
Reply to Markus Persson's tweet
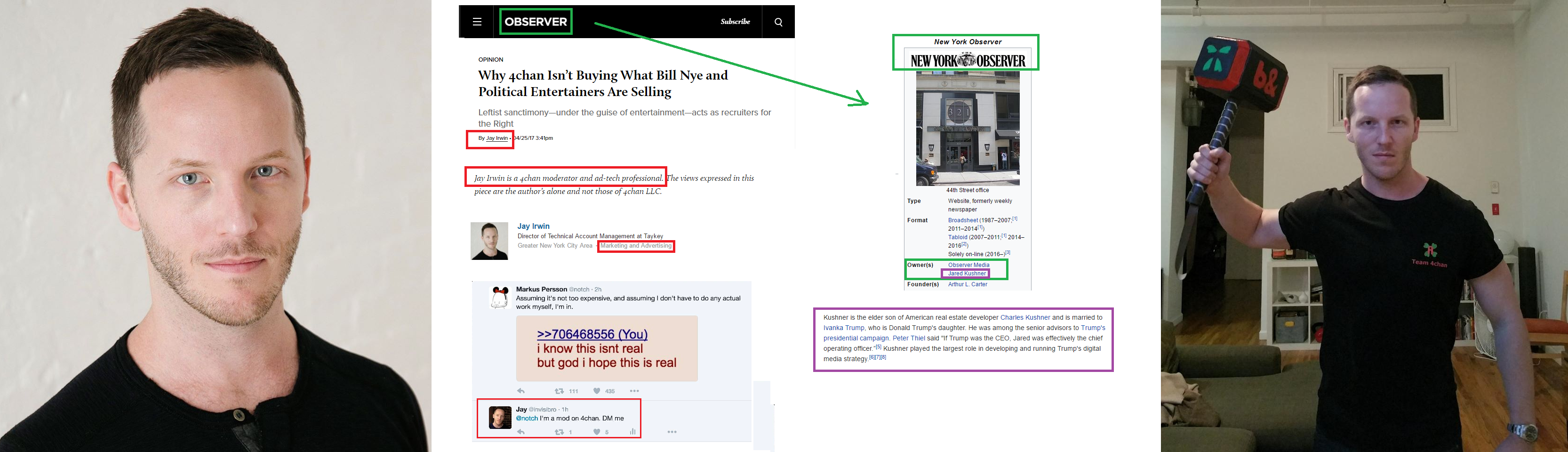tap(521, 391)
